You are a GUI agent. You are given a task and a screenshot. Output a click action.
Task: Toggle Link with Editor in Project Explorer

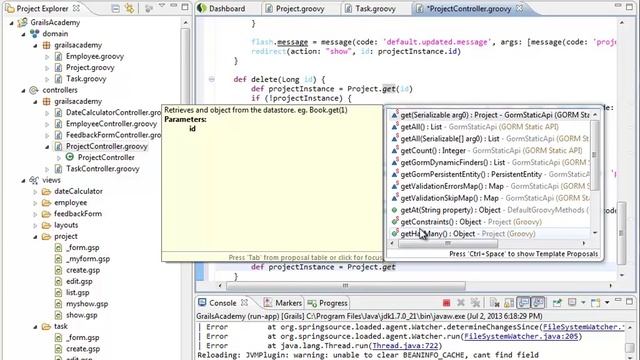(130, 8)
